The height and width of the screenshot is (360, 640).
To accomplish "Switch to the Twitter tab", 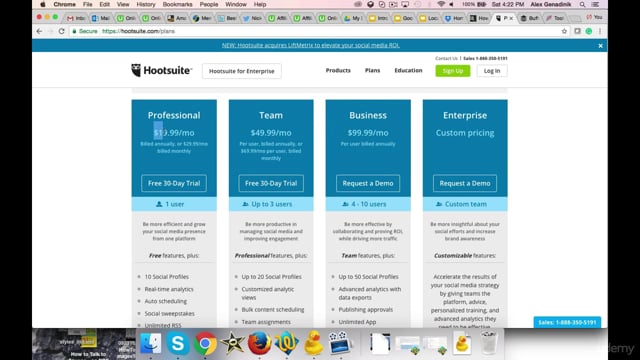I will [252, 18].
